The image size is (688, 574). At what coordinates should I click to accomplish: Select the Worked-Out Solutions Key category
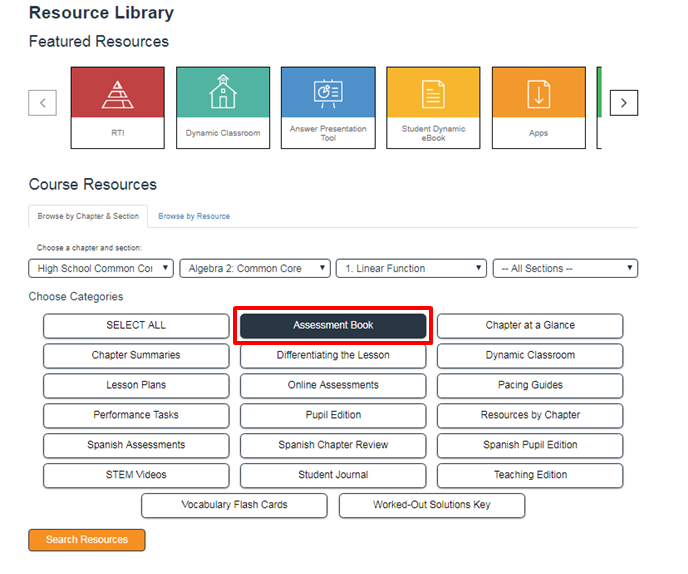(x=431, y=505)
